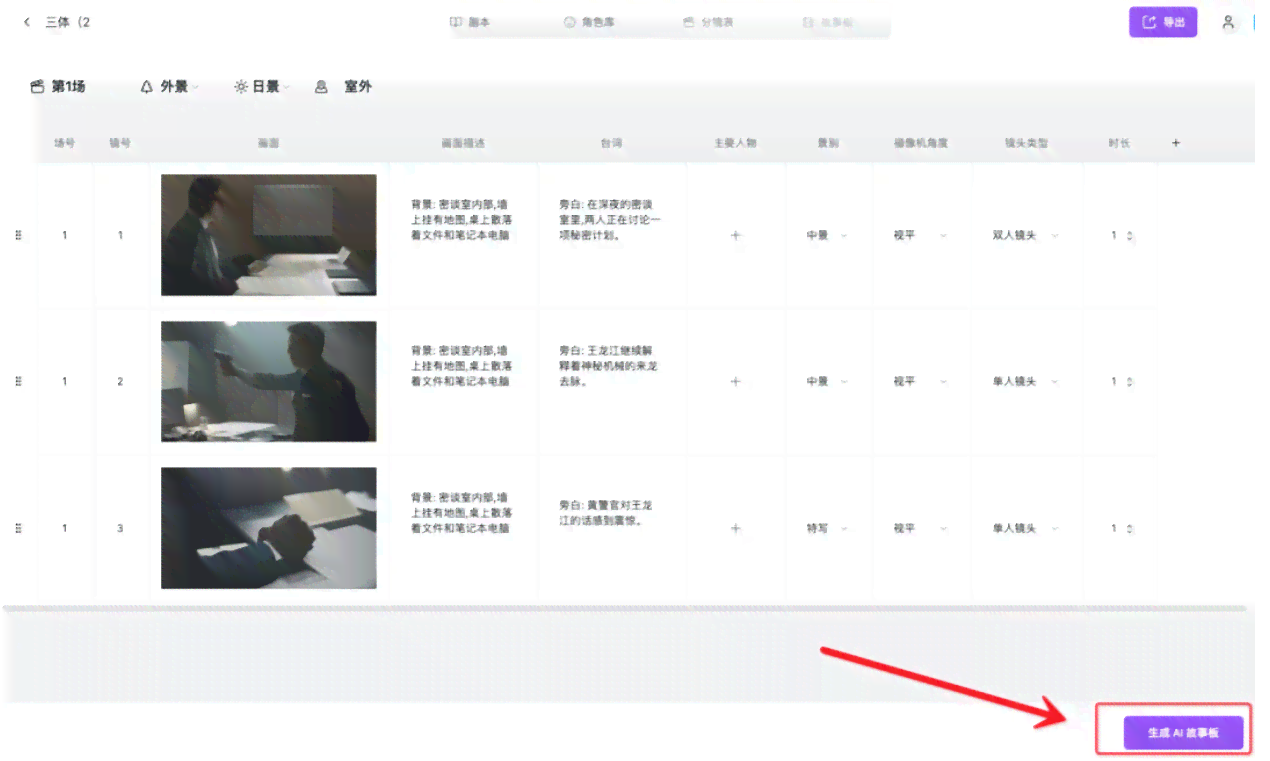
Task: Click the drag handle of shot 2
Action: point(18,381)
